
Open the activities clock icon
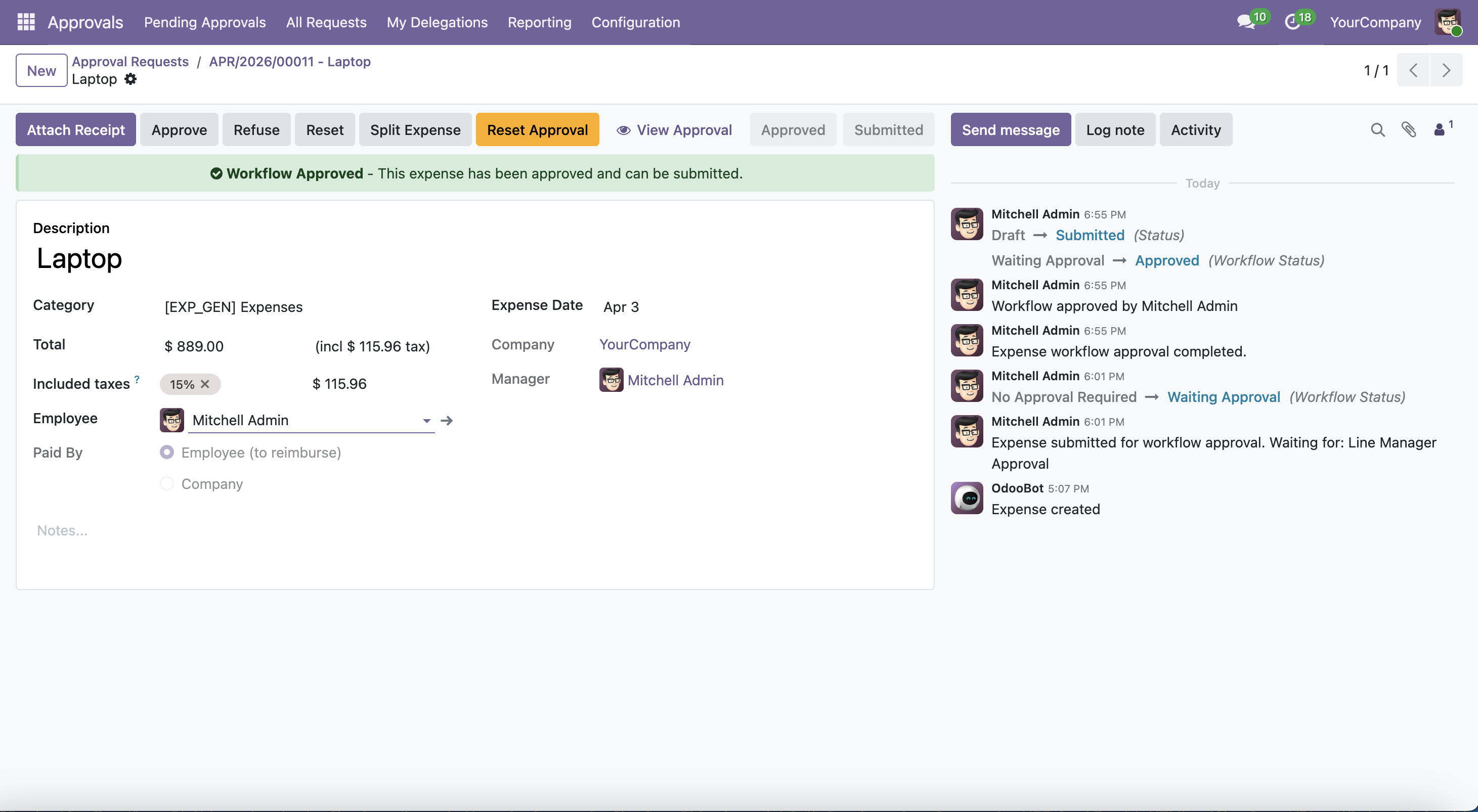tap(1292, 22)
